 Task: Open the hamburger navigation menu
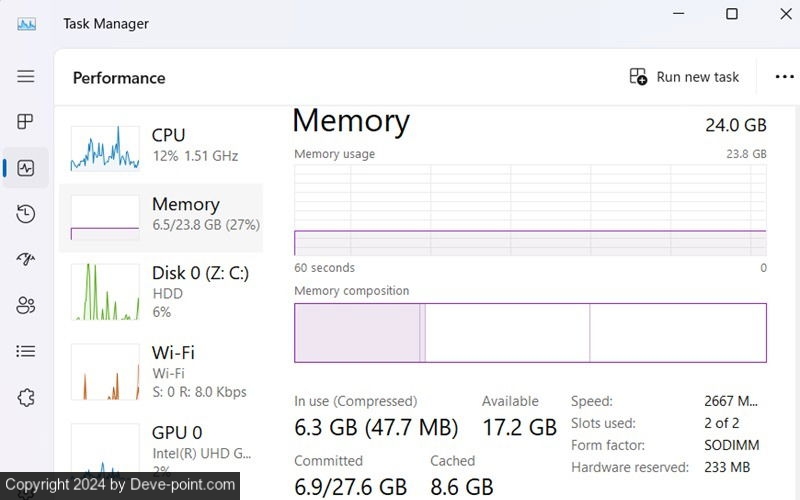pyautogui.click(x=26, y=76)
